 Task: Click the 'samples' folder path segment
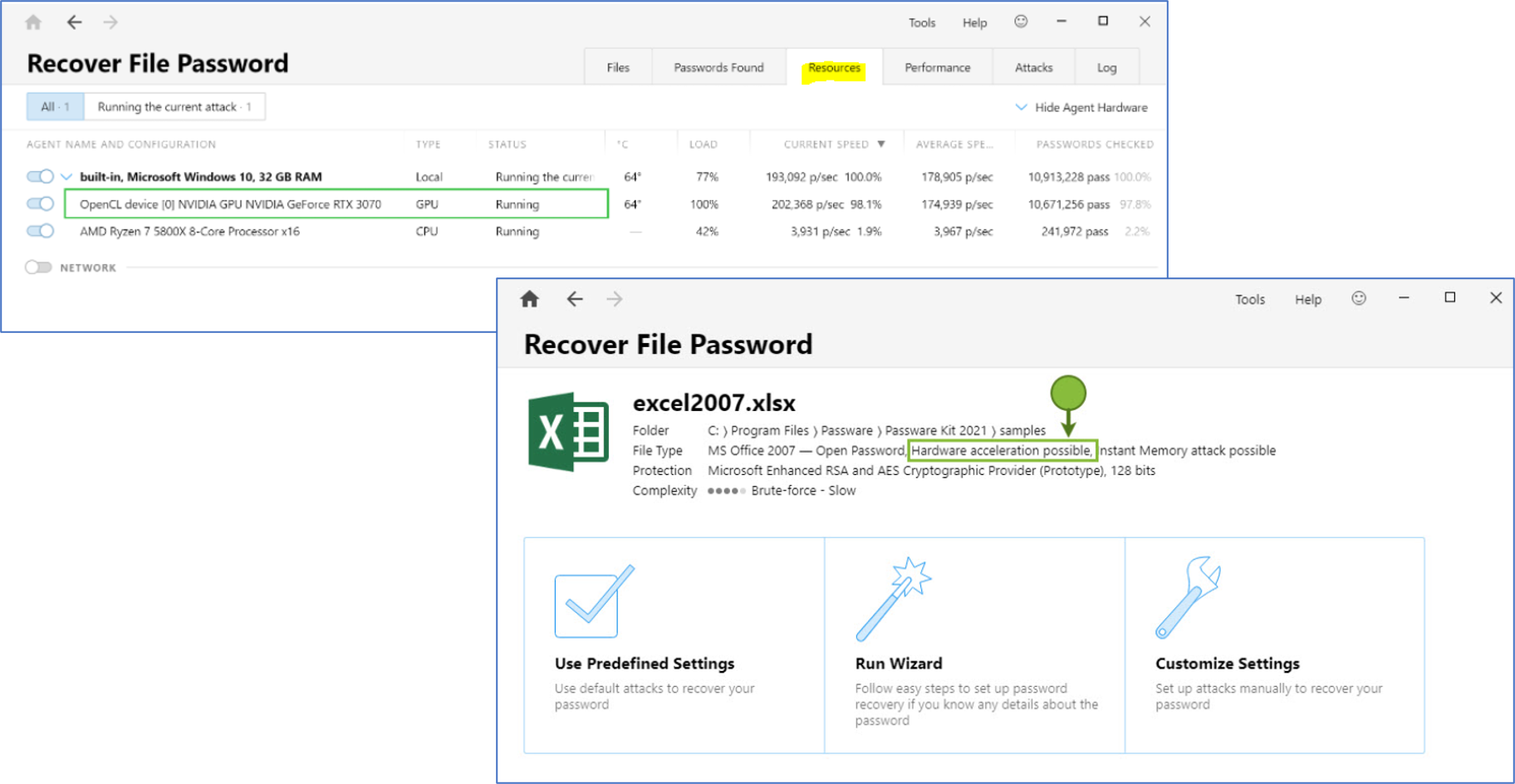1022,430
